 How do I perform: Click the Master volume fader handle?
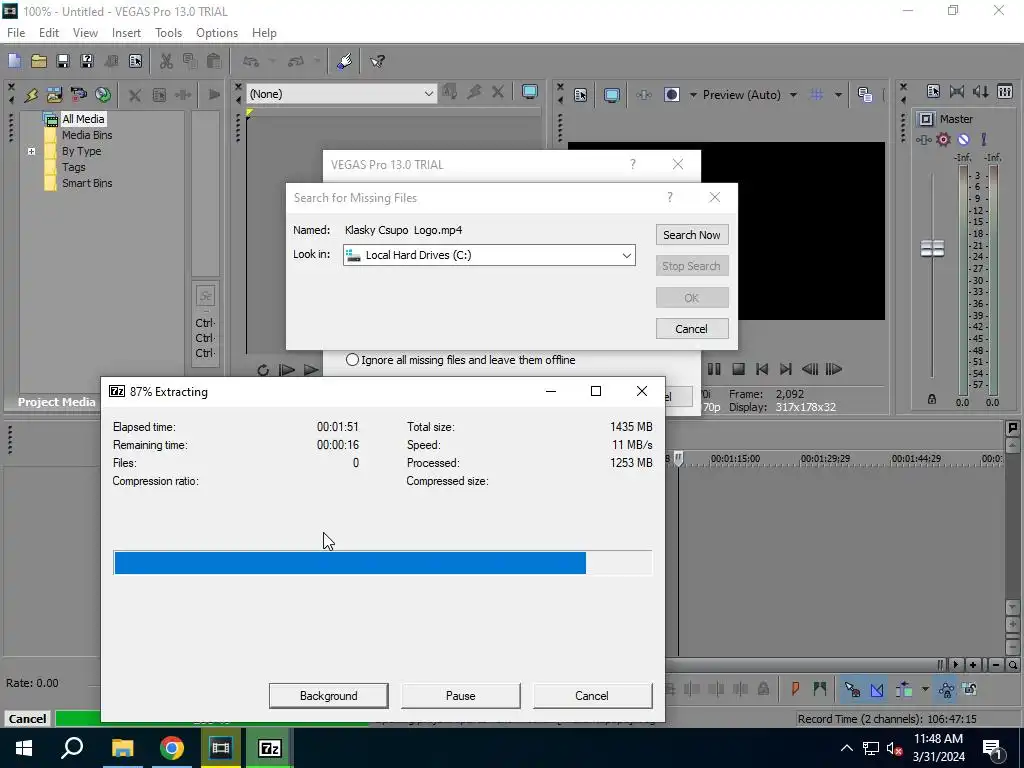(932, 248)
